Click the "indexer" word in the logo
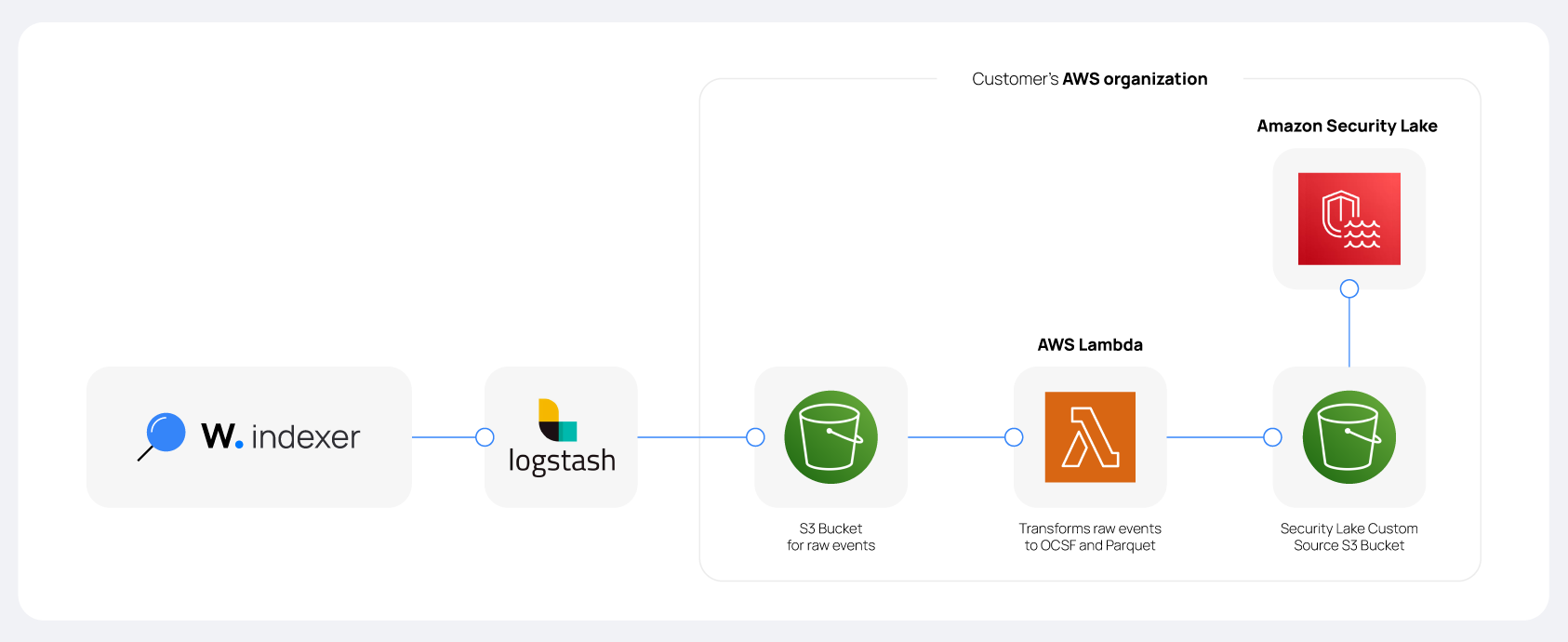1568x642 pixels. point(305,437)
